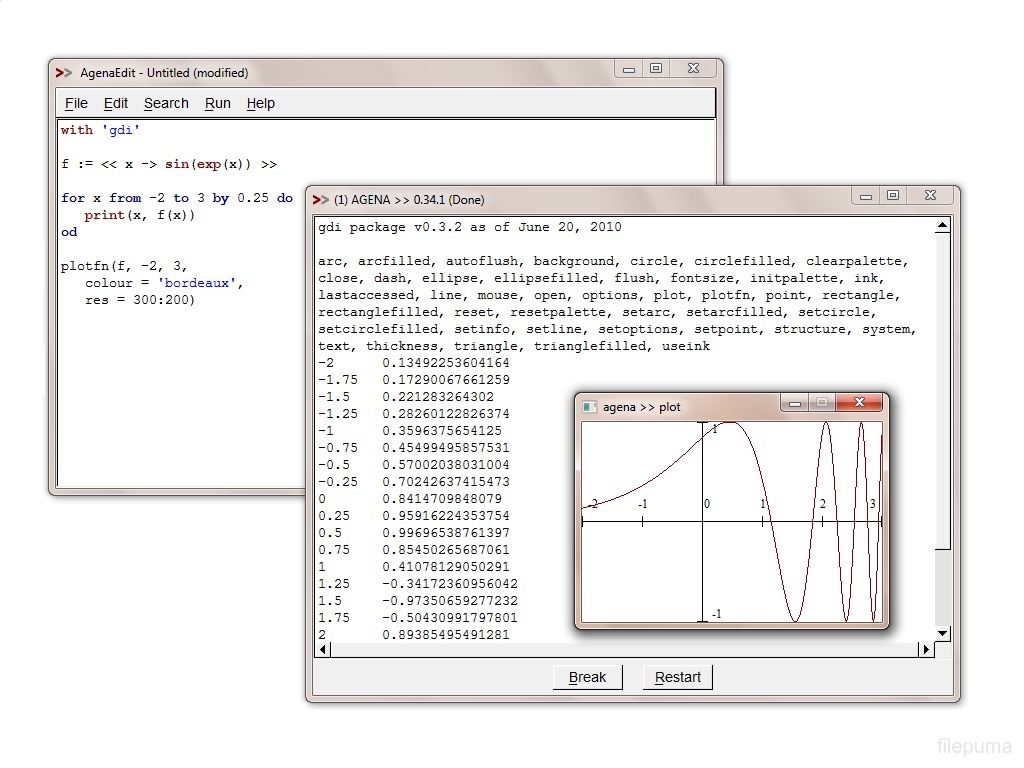Maximize the AgenaEdit editor window

tap(656, 69)
